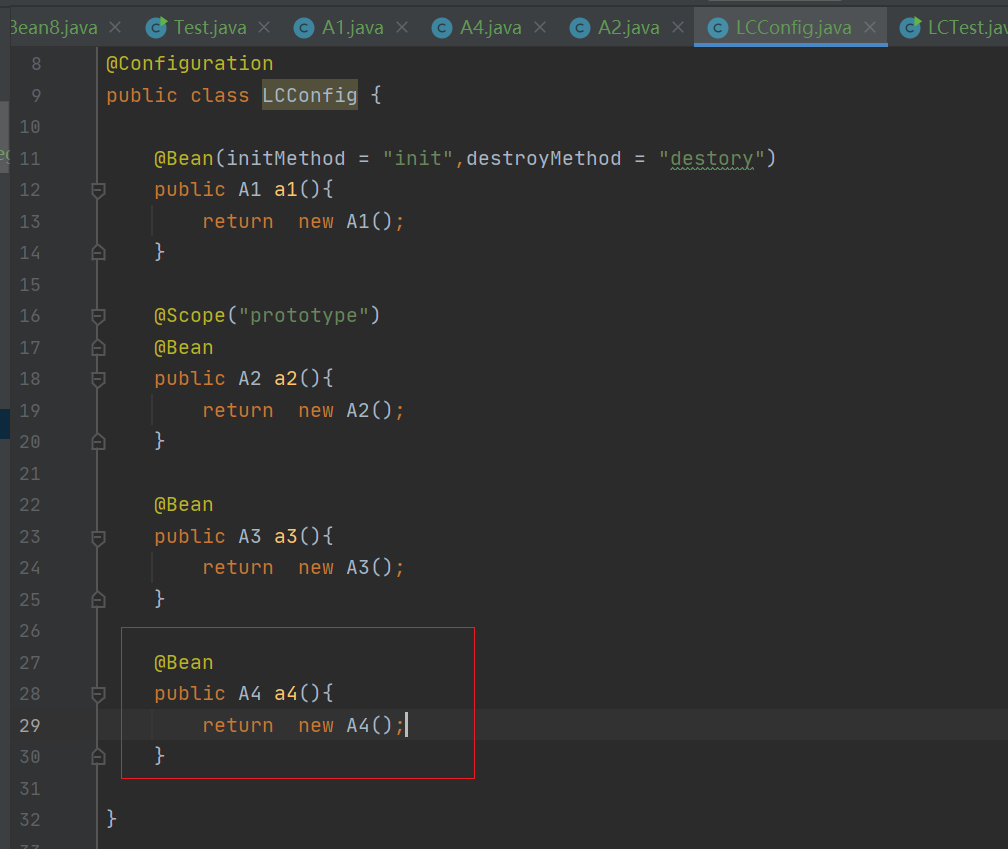1008x849 pixels.
Task: Click "new A4()" on line 29
Action: pos(345,725)
